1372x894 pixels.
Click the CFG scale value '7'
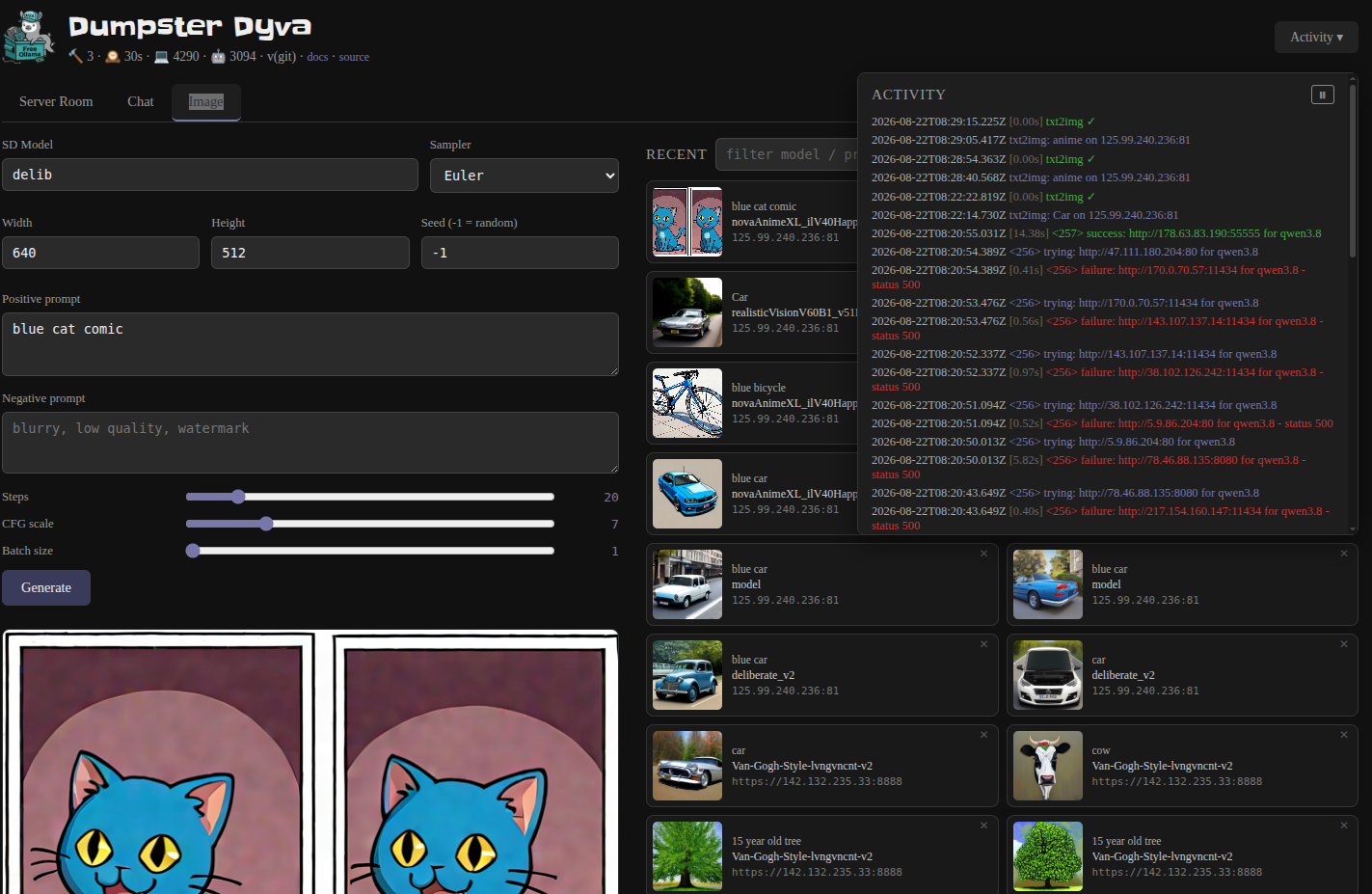click(615, 524)
